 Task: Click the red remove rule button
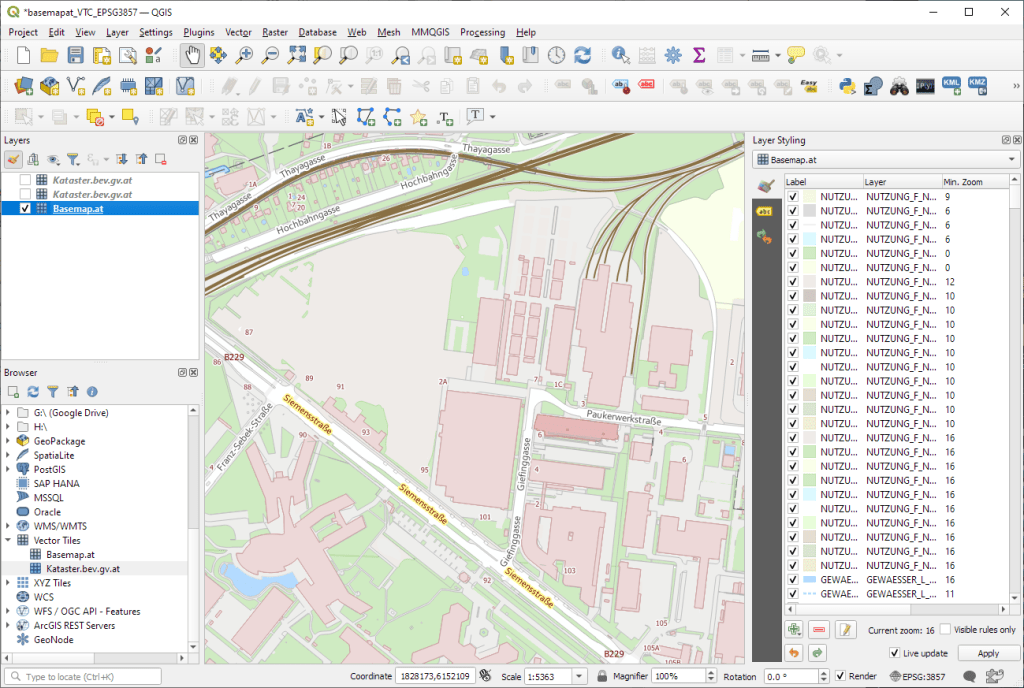[820, 630]
